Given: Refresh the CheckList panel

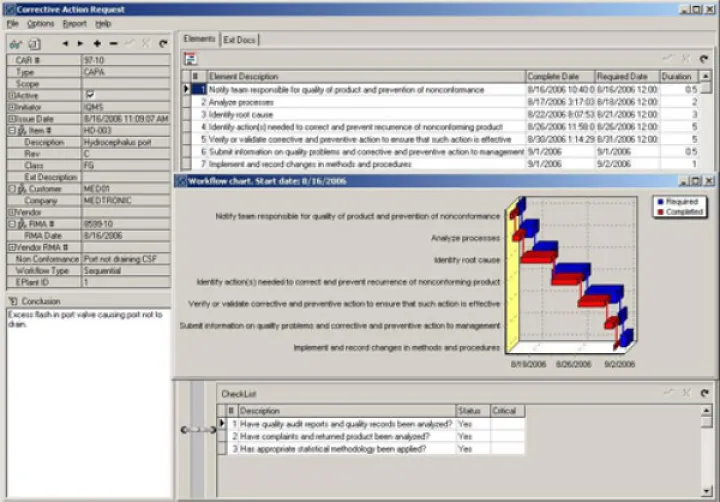Looking at the screenshot, I should (704, 394).
